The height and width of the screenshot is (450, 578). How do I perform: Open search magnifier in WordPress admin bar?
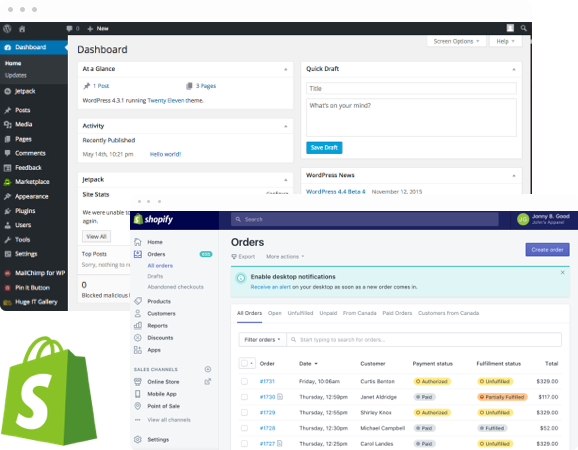523,28
